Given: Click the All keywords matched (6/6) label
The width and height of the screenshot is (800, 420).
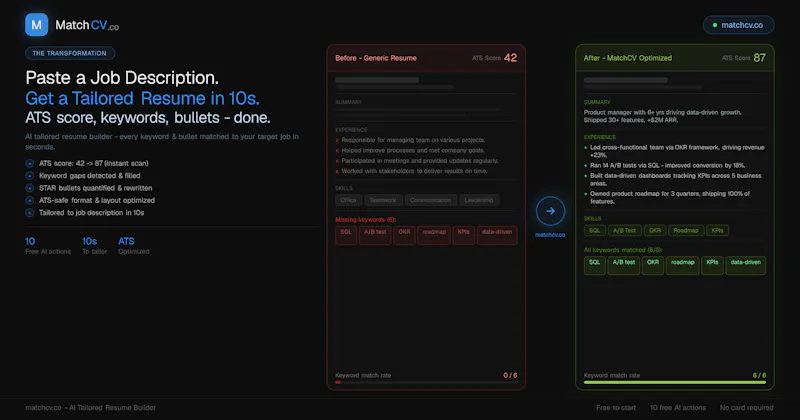Looking at the screenshot, I should click(623, 251).
